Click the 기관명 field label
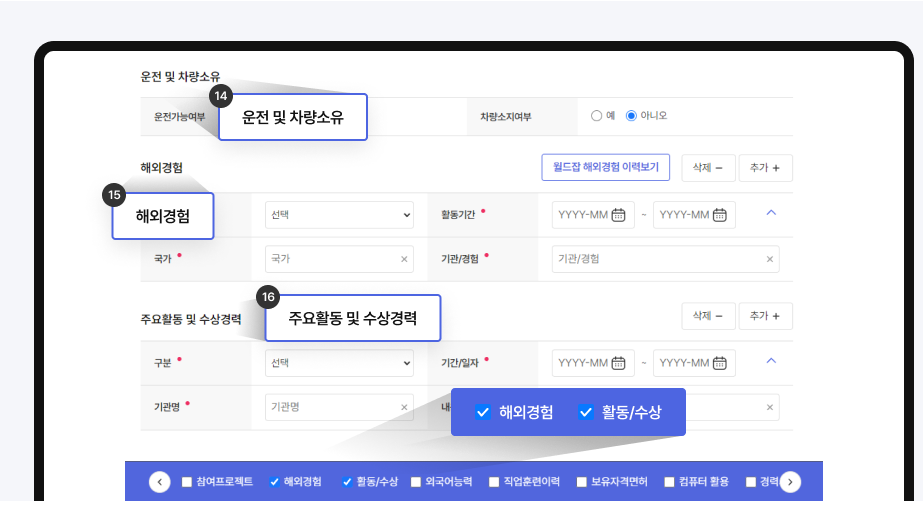This screenshot has height=518, width=923. (167, 407)
